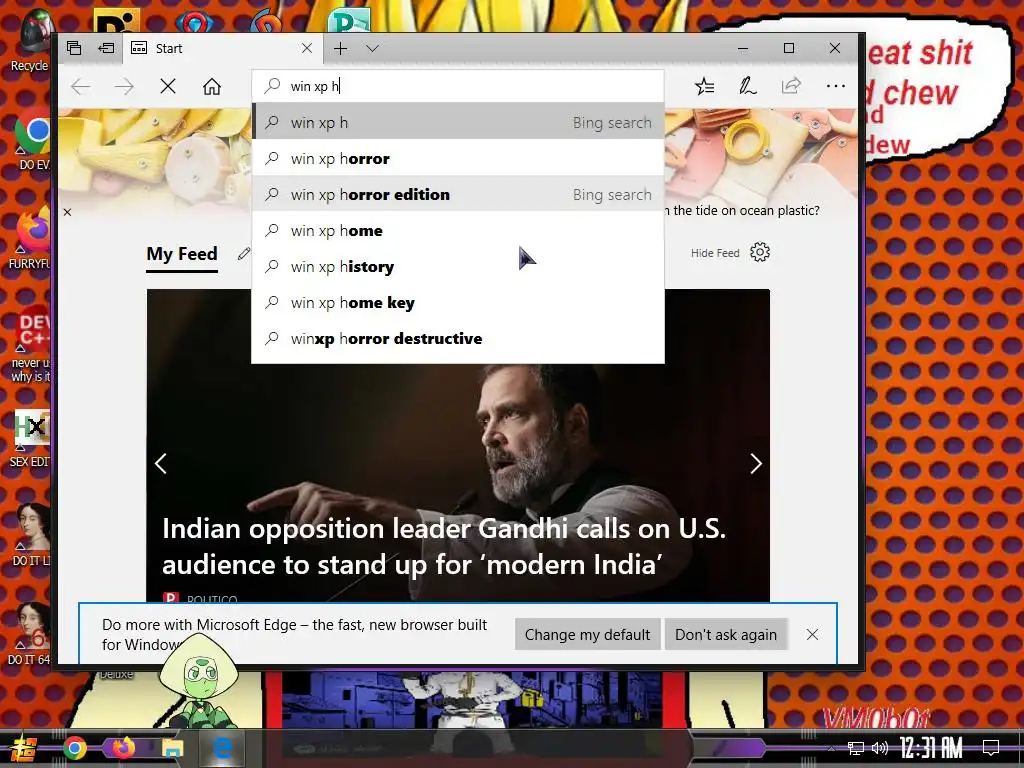Open the DO IT L portrait shortcut

click(x=31, y=534)
